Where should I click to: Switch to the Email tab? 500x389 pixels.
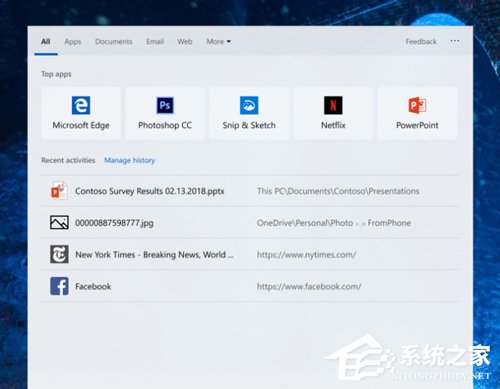pyautogui.click(x=155, y=42)
